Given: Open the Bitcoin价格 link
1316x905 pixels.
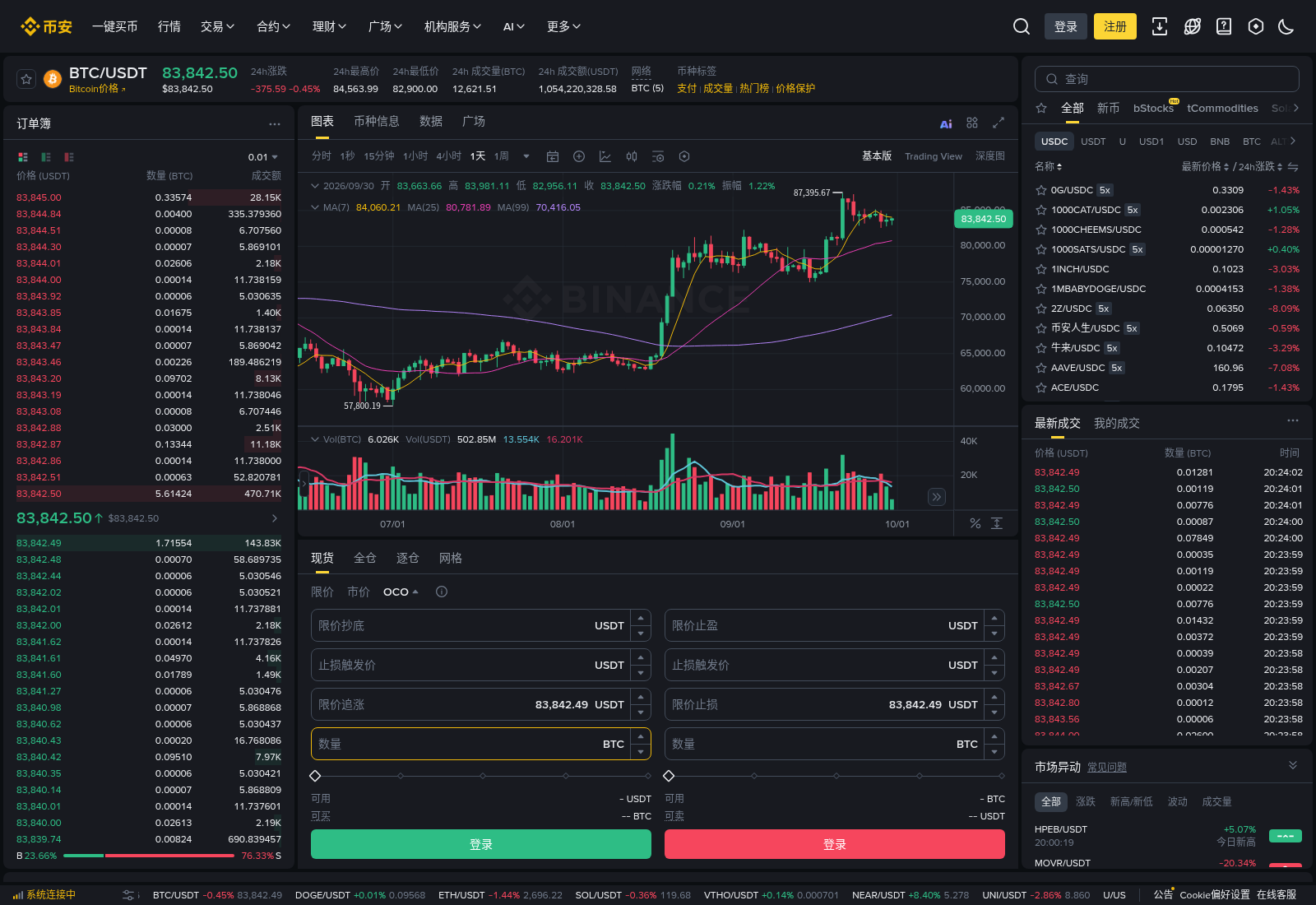Looking at the screenshot, I should point(97,89).
